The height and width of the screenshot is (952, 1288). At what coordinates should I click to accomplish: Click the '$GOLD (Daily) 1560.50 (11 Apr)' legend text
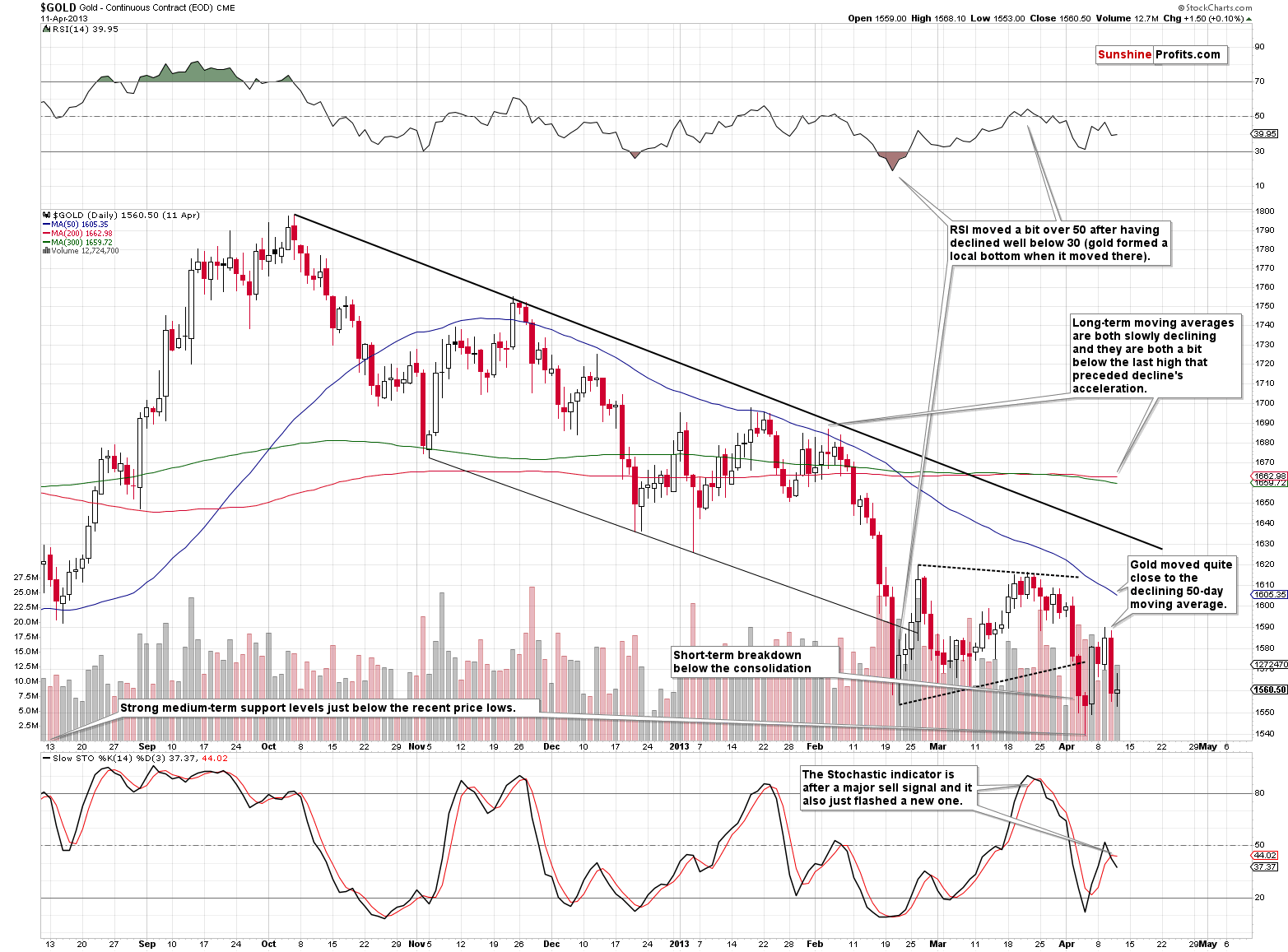click(x=126, y=215)
